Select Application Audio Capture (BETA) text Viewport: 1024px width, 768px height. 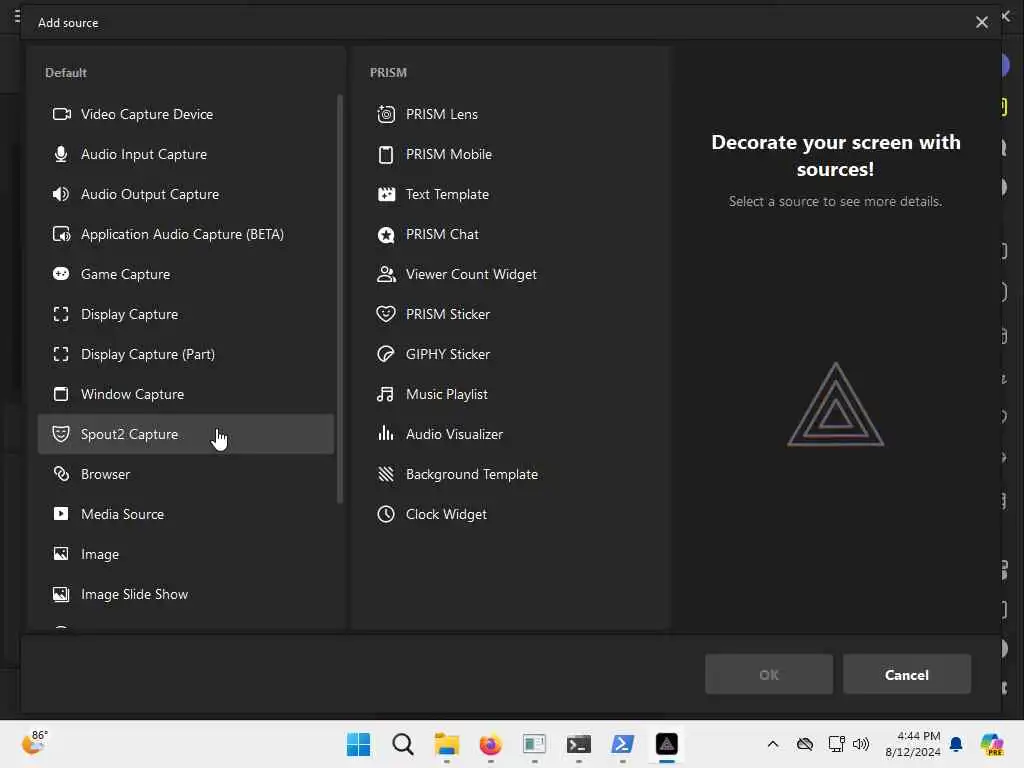click(182, 234)
